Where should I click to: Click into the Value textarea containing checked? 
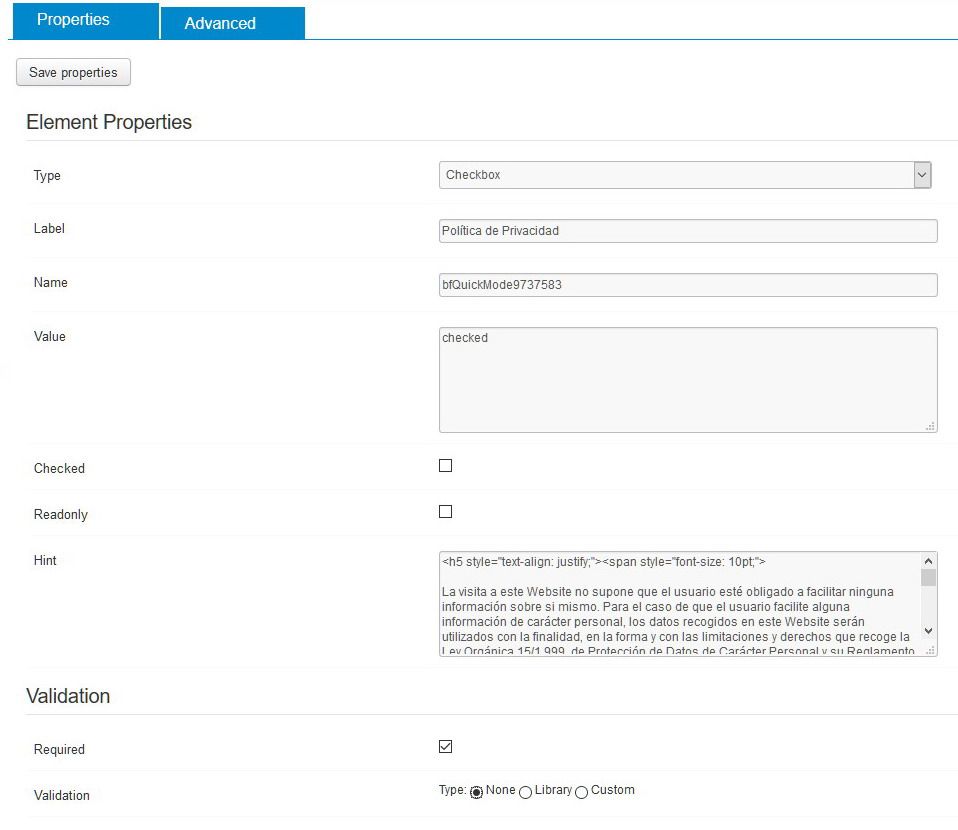point(688,380)
